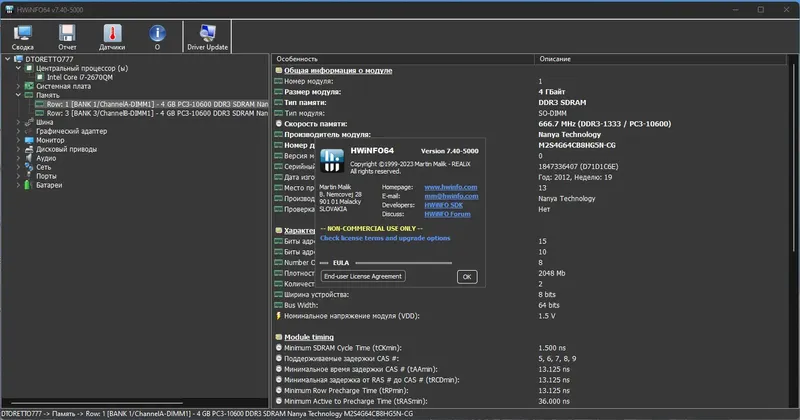Viewport: 800px width, 420px height.
Task: Select the Bus Width row
Action: [x=531, y=305]
